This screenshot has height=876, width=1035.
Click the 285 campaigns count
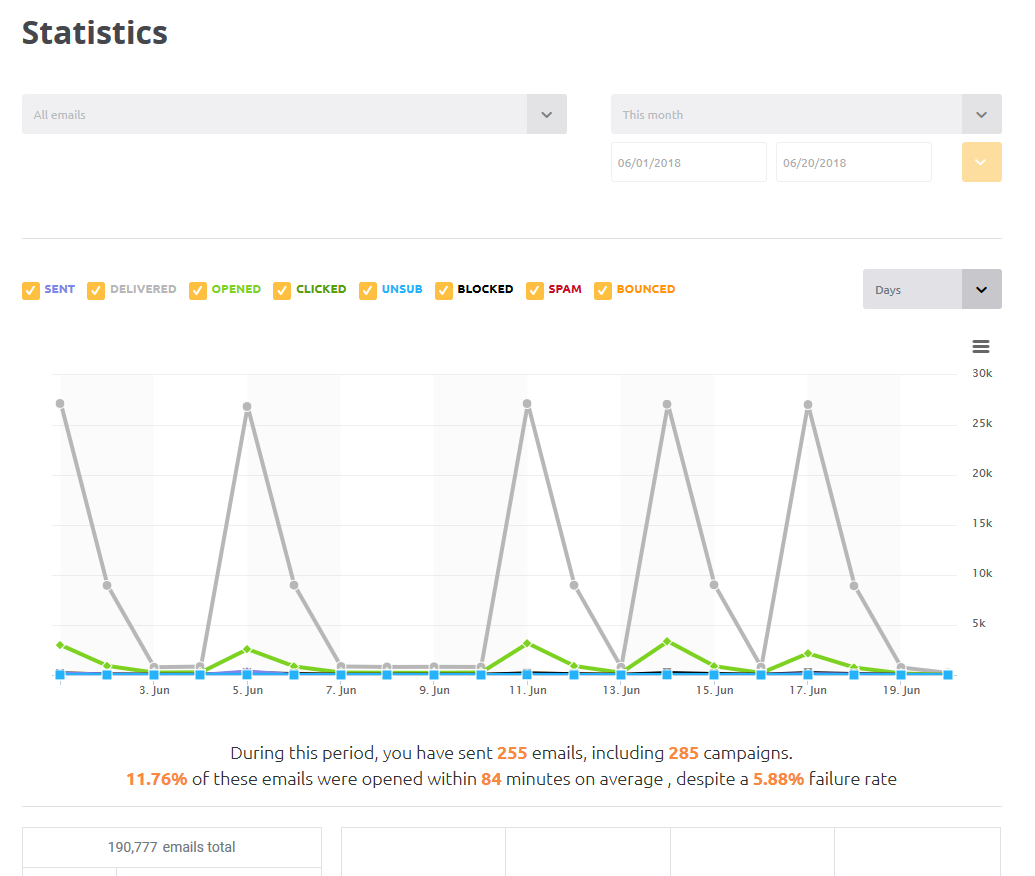point(683,753)
